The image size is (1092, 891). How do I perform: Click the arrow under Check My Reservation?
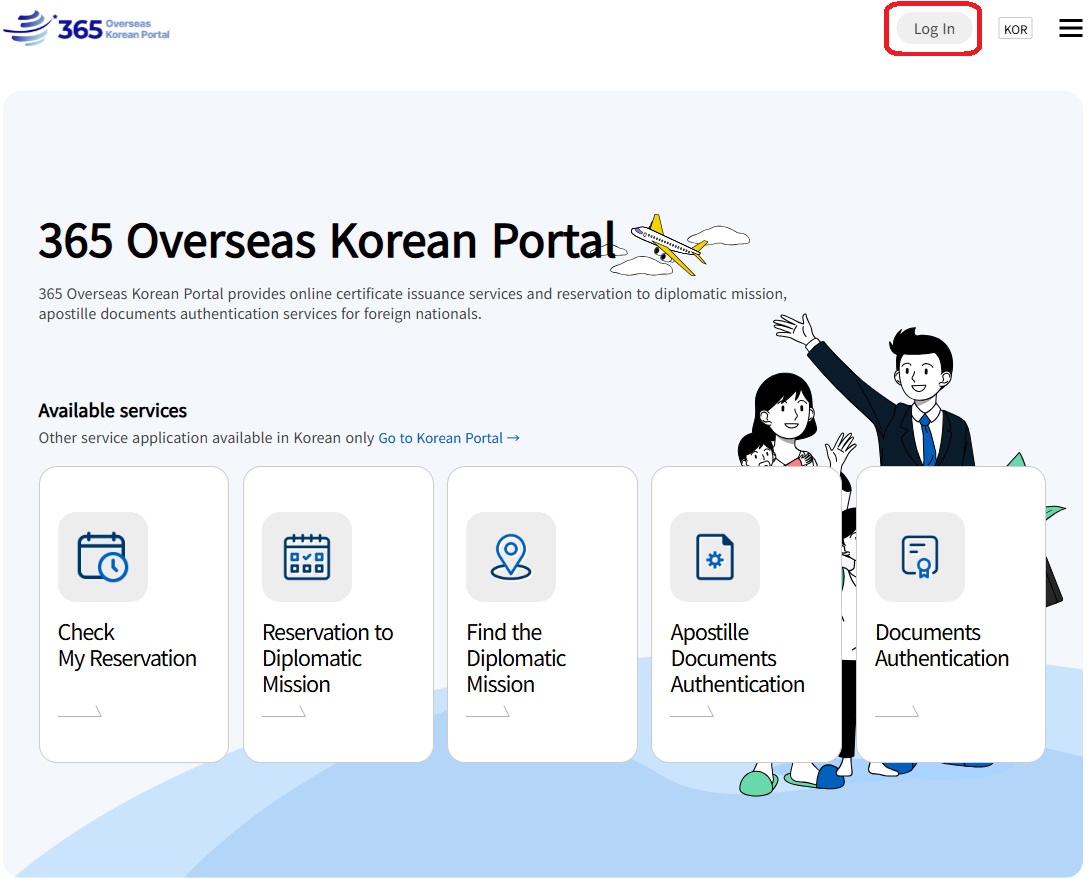80,712
